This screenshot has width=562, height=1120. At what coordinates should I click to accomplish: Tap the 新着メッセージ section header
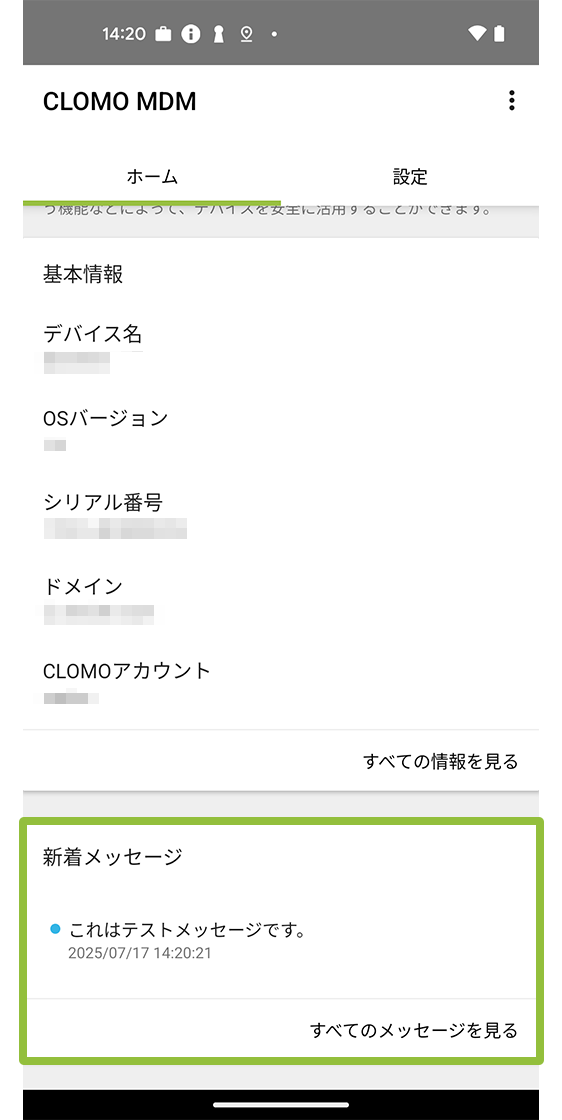[x=113, y=856]
